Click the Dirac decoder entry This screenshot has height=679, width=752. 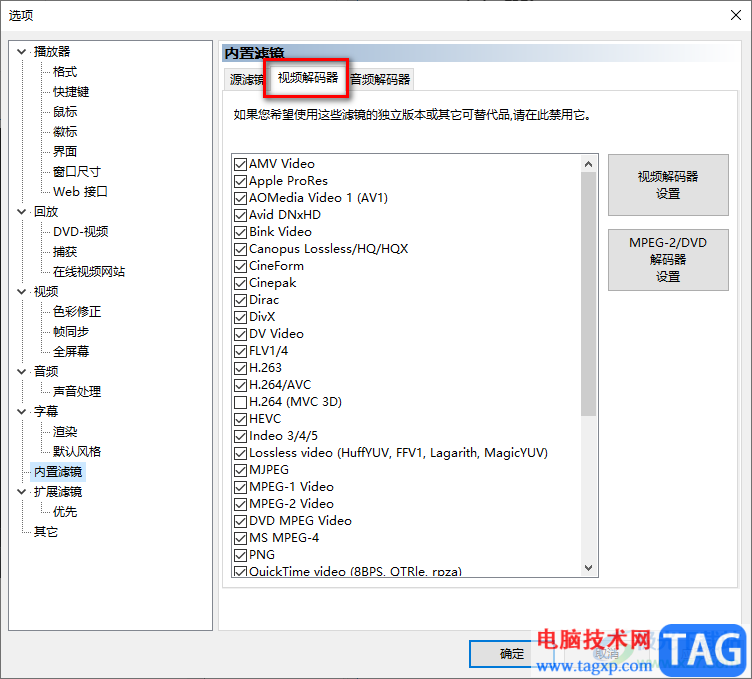pyautogui.click(x=264, y=300)
